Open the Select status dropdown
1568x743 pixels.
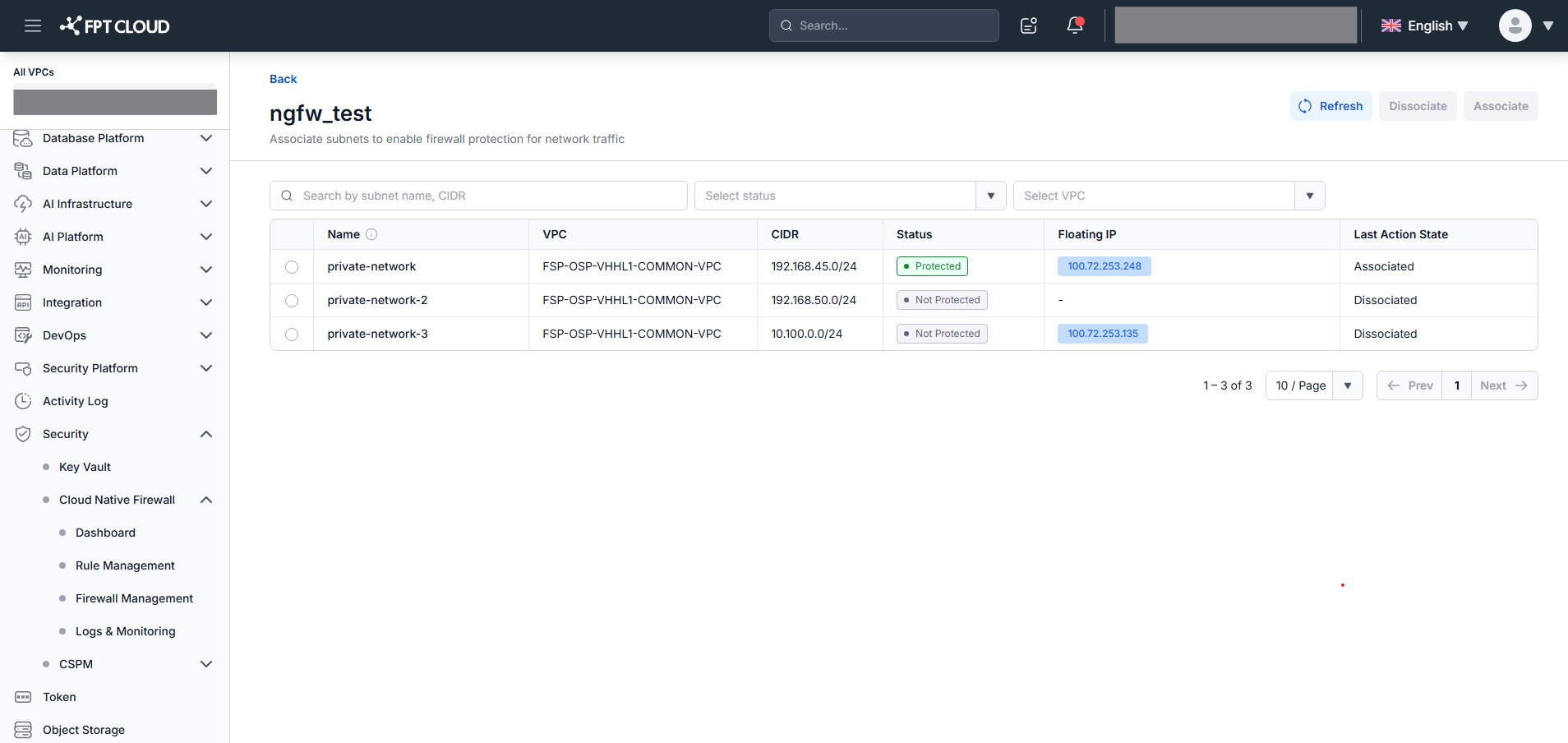point(850,196)
